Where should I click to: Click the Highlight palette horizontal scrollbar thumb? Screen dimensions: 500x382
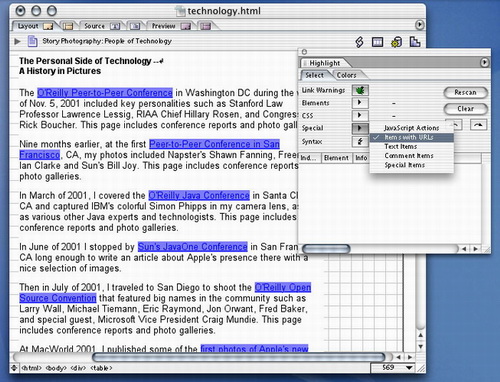coord(326,249)
